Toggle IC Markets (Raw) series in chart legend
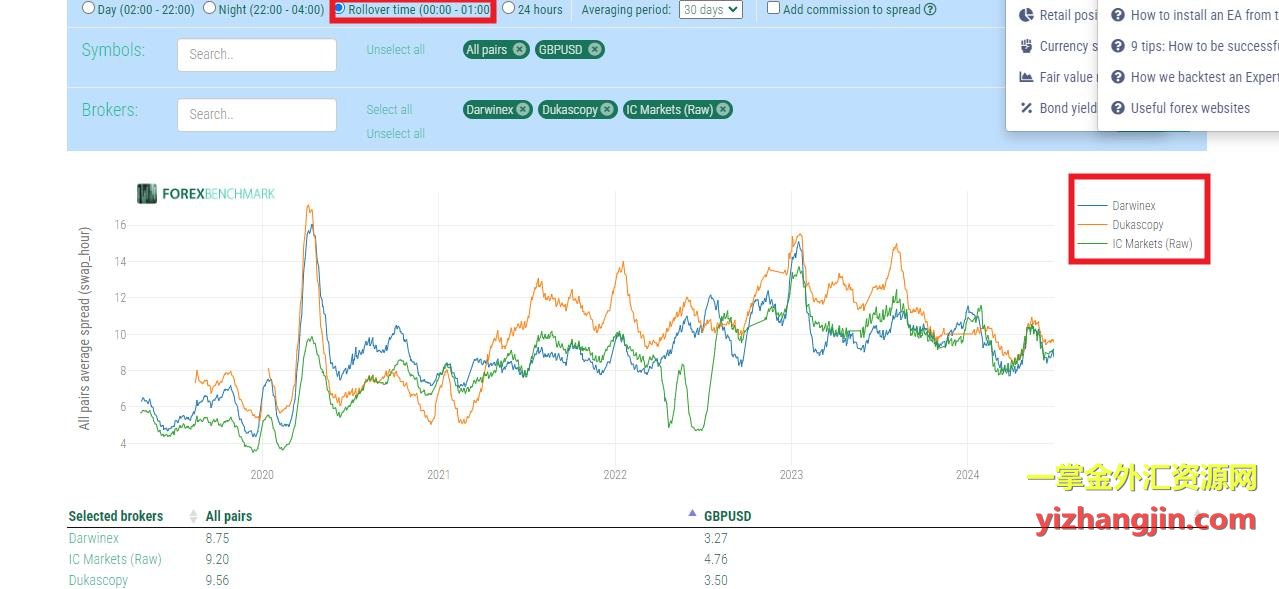Viewport: 1279px width, 589px height. point(1136,244)
